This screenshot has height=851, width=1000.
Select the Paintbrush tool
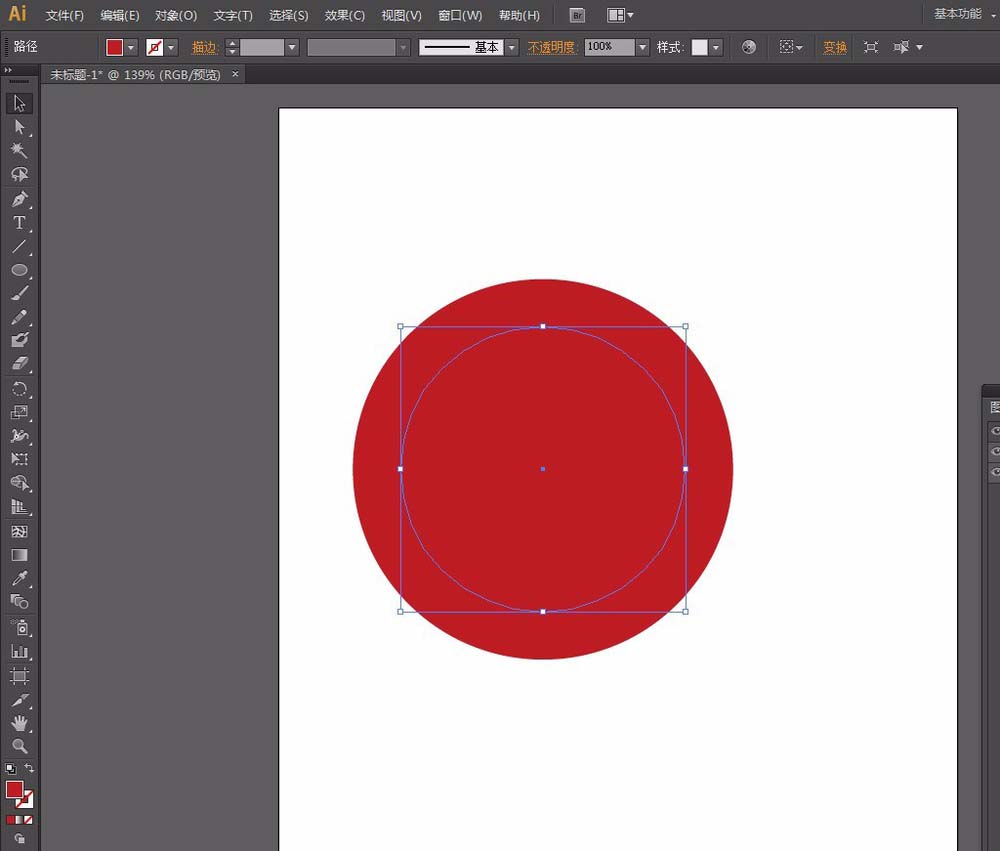19,293
